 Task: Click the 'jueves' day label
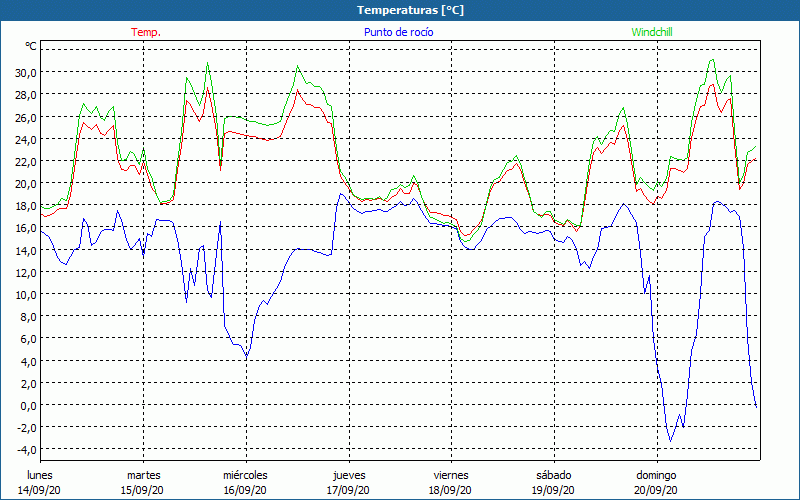point(349,475)
